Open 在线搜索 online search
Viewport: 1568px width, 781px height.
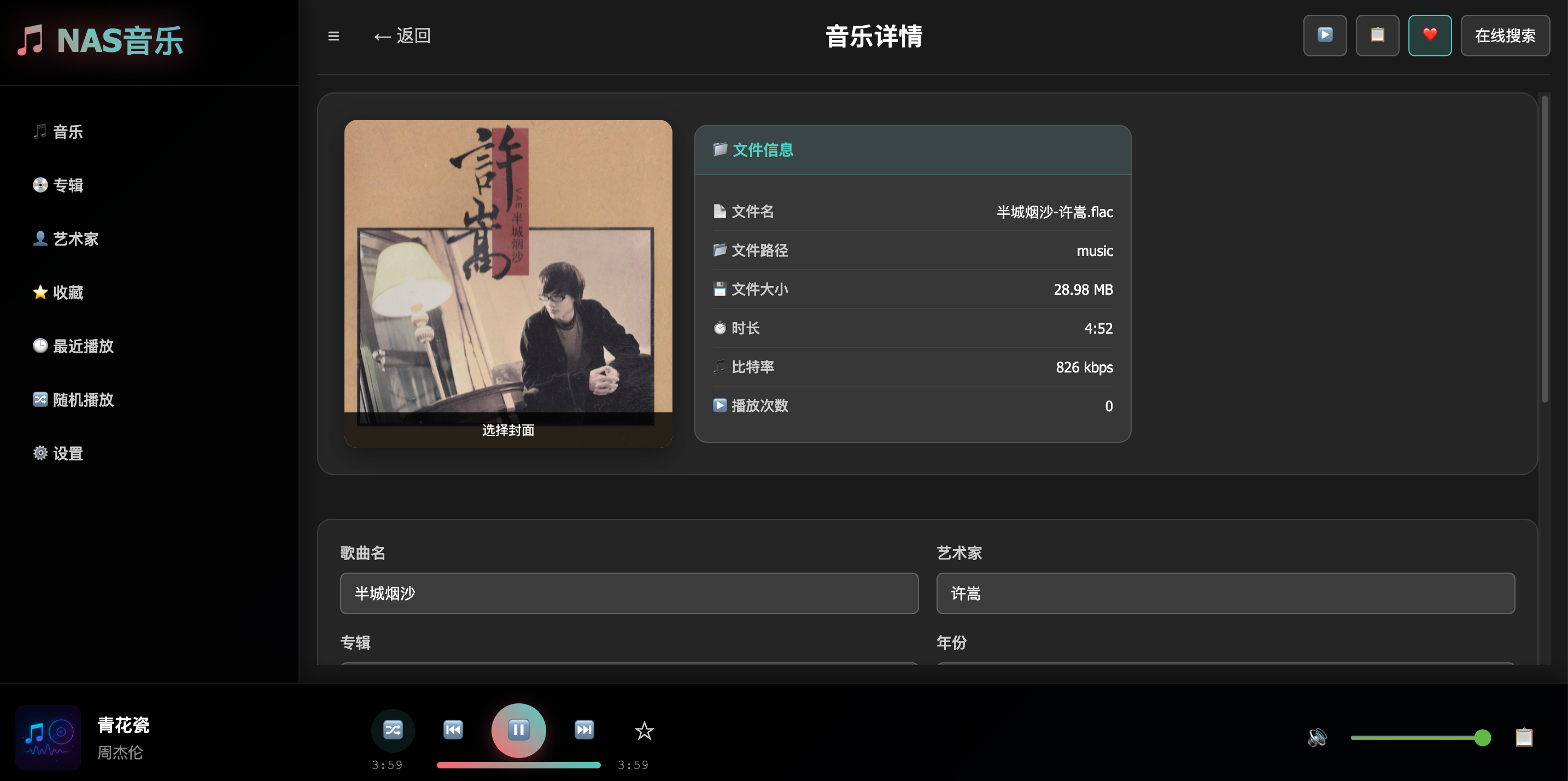click(x=1505, y=36)
